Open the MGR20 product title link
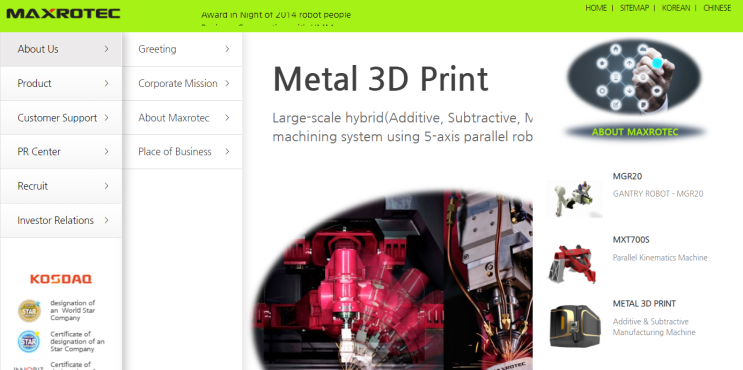 coord(627,176)
